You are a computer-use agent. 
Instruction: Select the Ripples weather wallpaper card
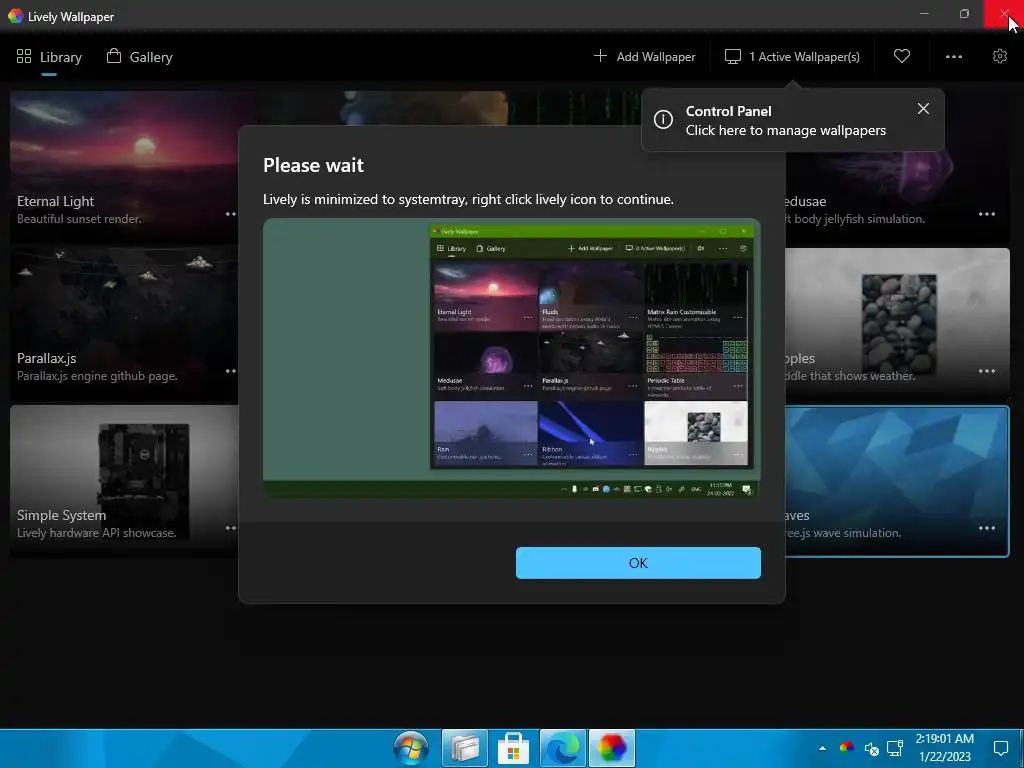point(897,323)
